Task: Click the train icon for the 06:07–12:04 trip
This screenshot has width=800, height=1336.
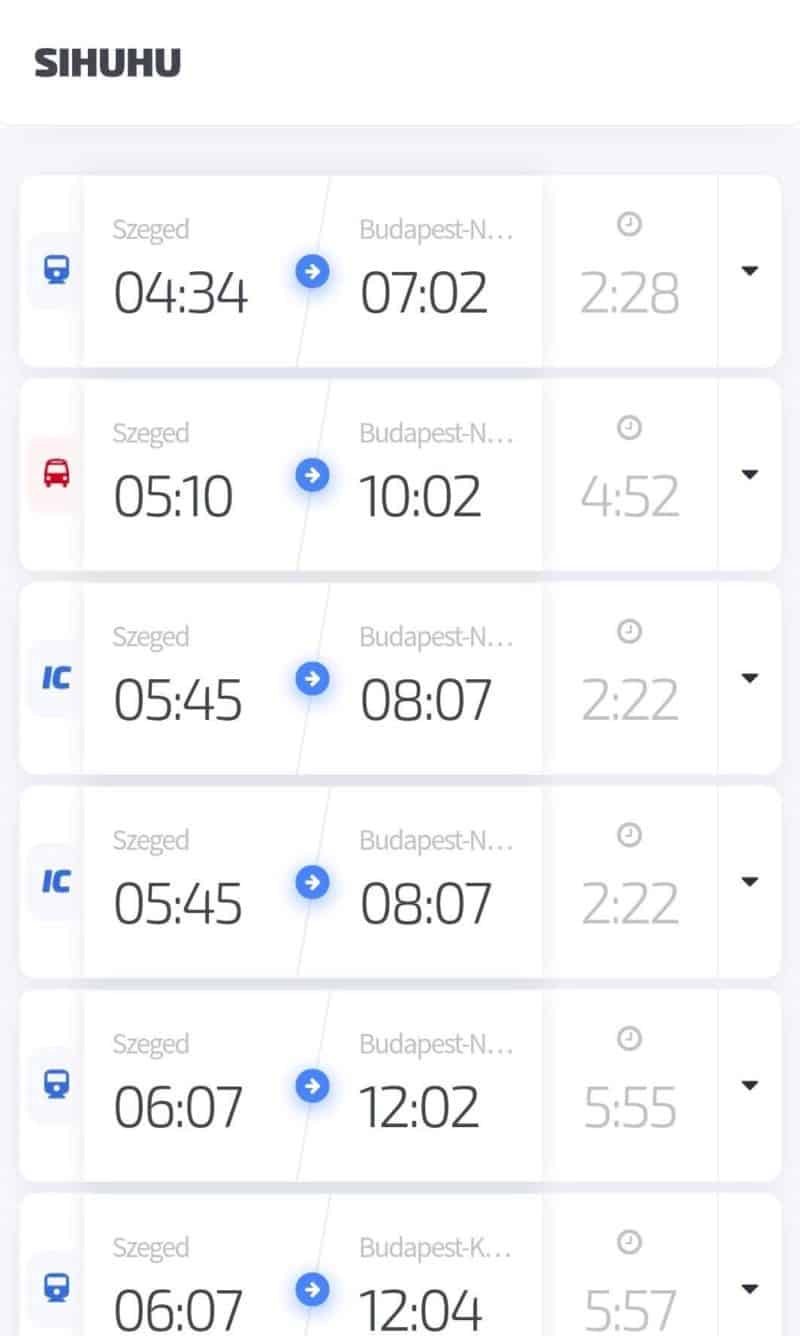Action: 56,1289
